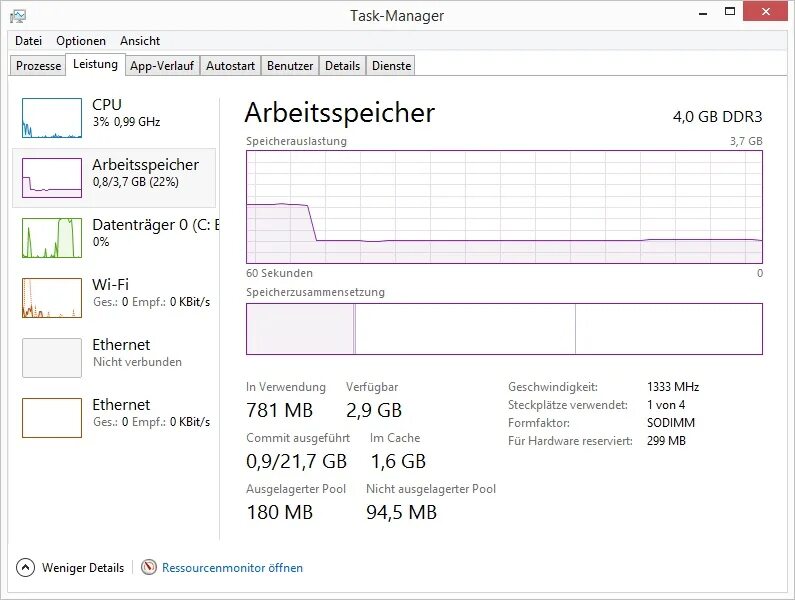Switch to the Autostart tab

(x=230, y=66)
